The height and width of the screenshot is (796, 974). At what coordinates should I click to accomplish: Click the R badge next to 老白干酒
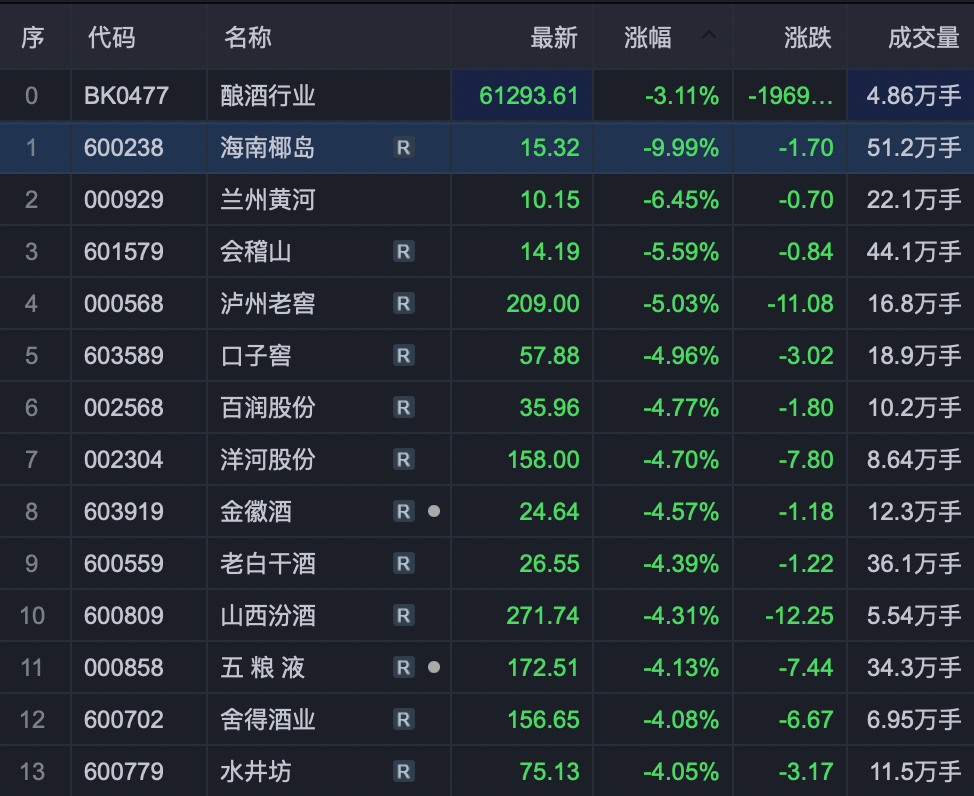[x=403, y=564]
